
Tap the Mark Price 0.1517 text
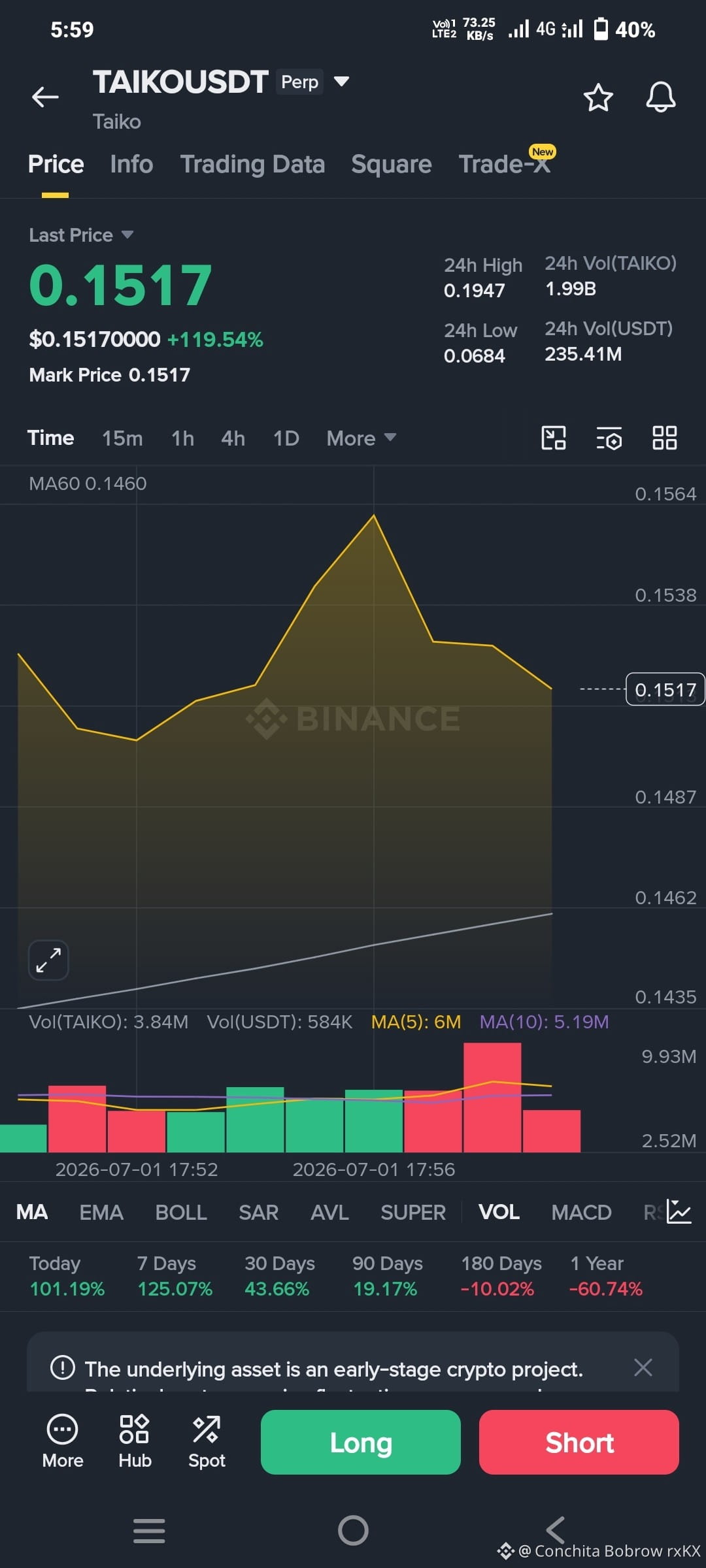[110, 374]
